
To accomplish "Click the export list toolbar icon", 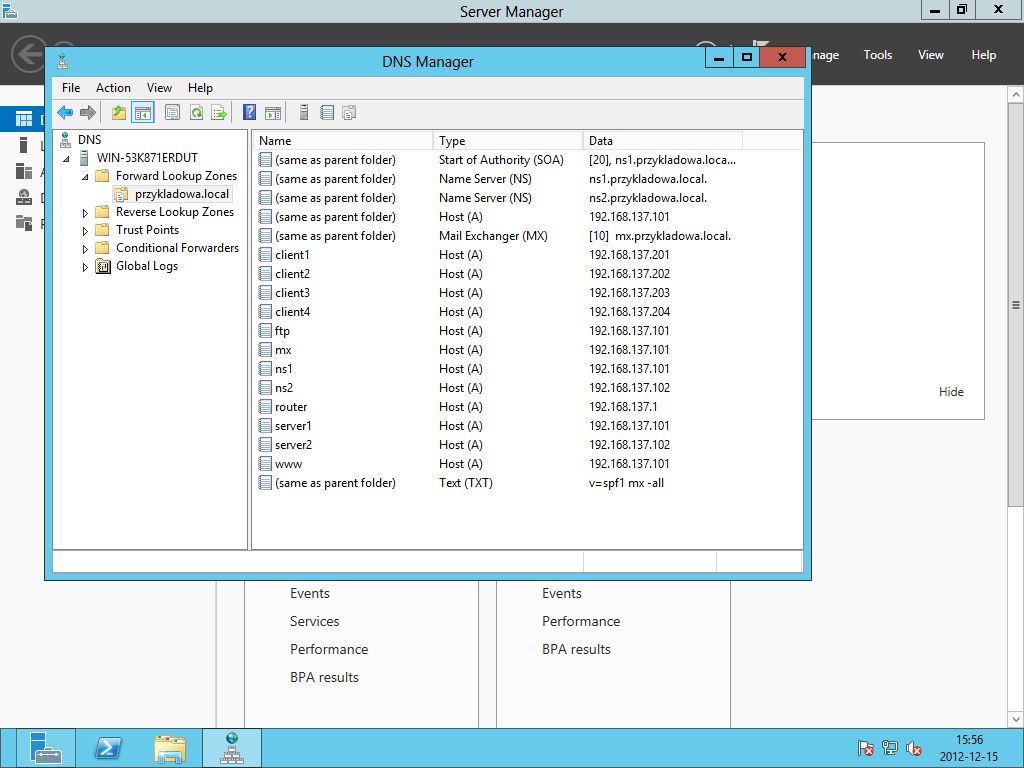I will pos(219,113).
